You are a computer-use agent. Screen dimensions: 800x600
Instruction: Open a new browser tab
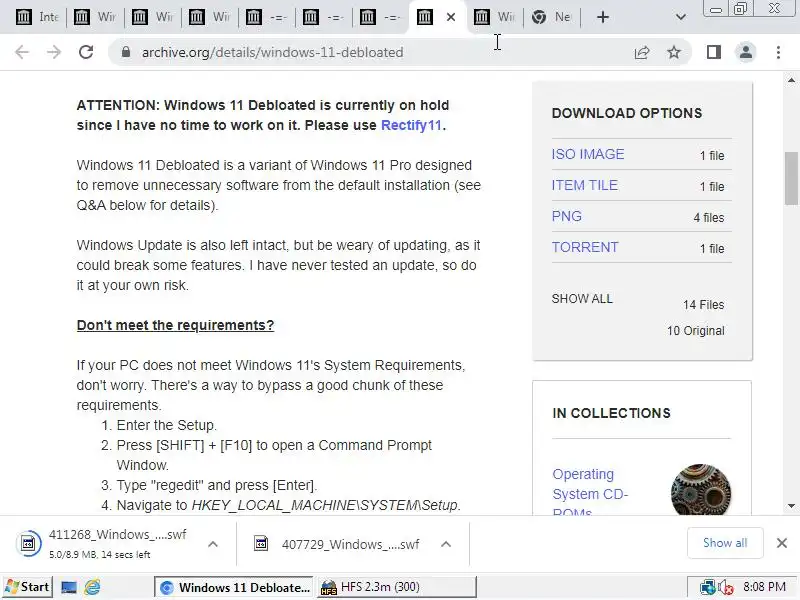[x=603, y=17]
